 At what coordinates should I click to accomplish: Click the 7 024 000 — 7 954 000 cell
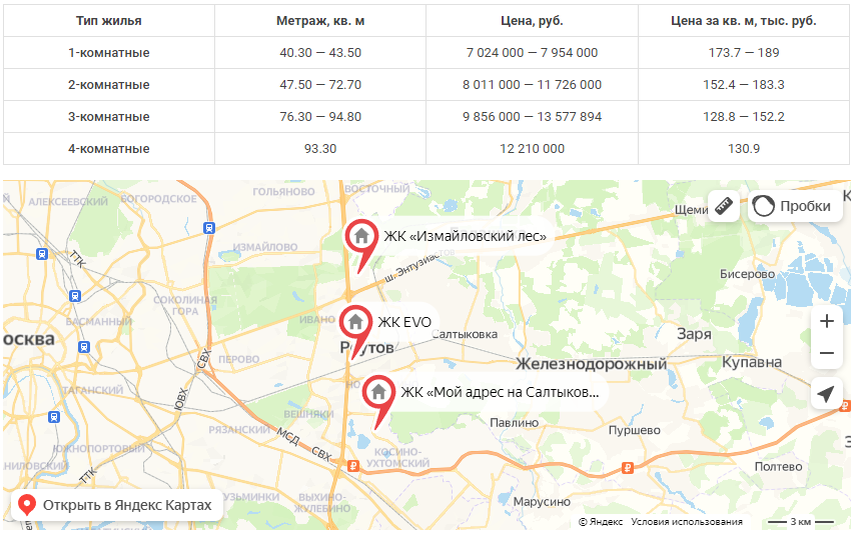click(532, 53)
